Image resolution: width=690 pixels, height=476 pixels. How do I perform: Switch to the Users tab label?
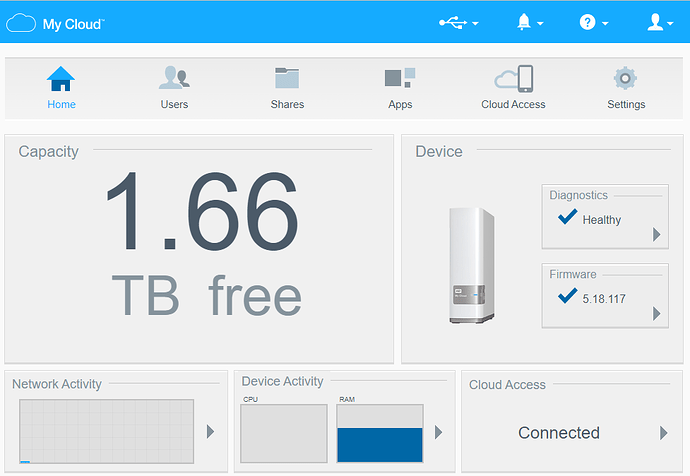click(x=174, y=105)
